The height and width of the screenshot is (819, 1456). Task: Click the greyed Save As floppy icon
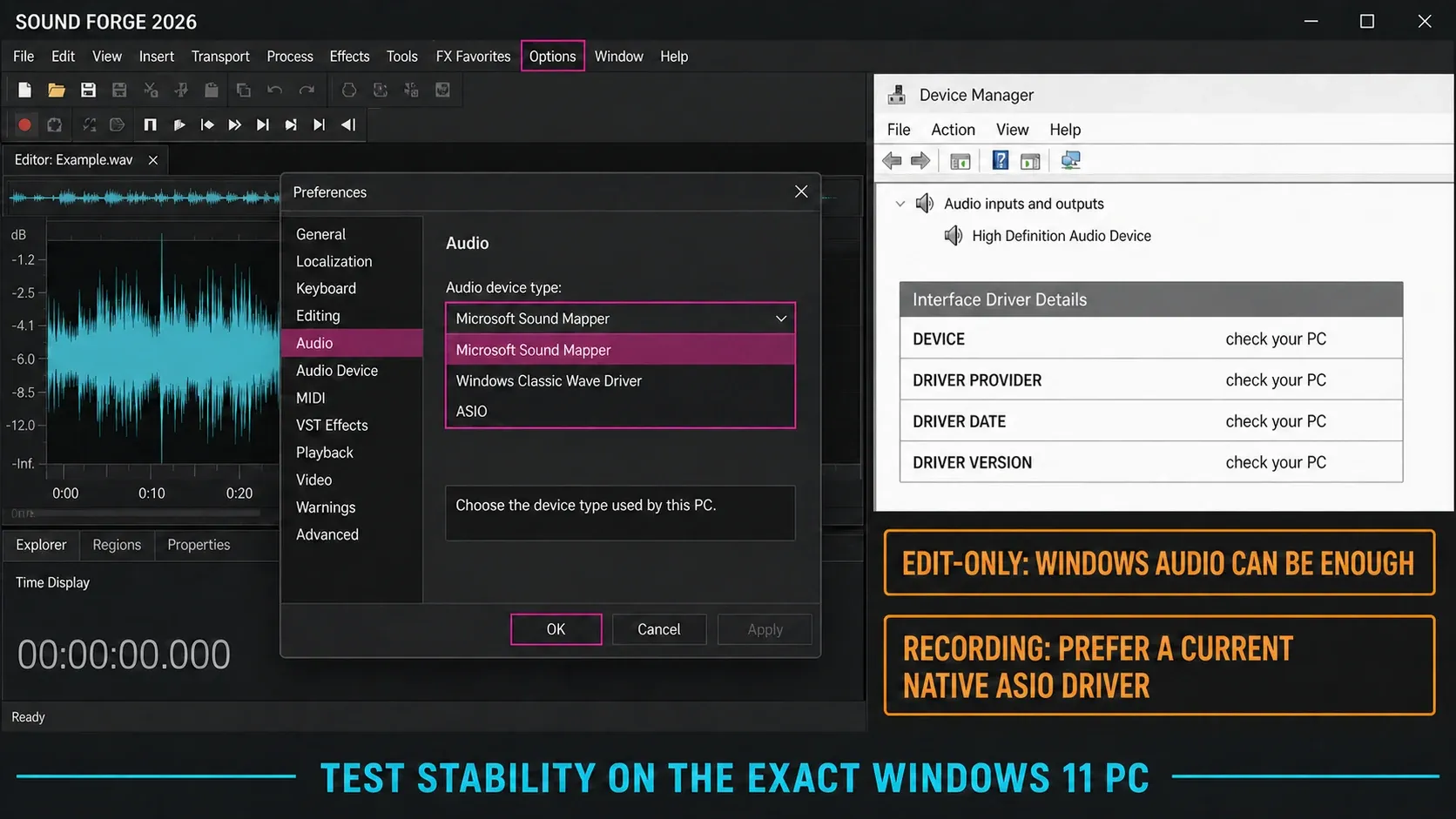pos(119,90)
